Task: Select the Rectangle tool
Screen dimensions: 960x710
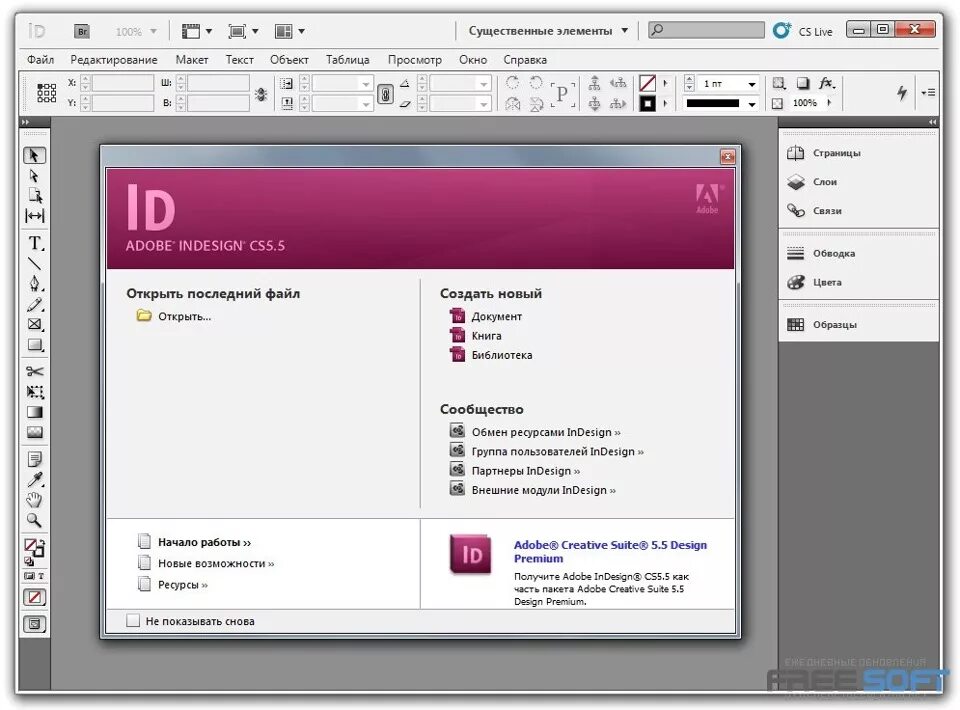Action: click(x=35, y=345)
